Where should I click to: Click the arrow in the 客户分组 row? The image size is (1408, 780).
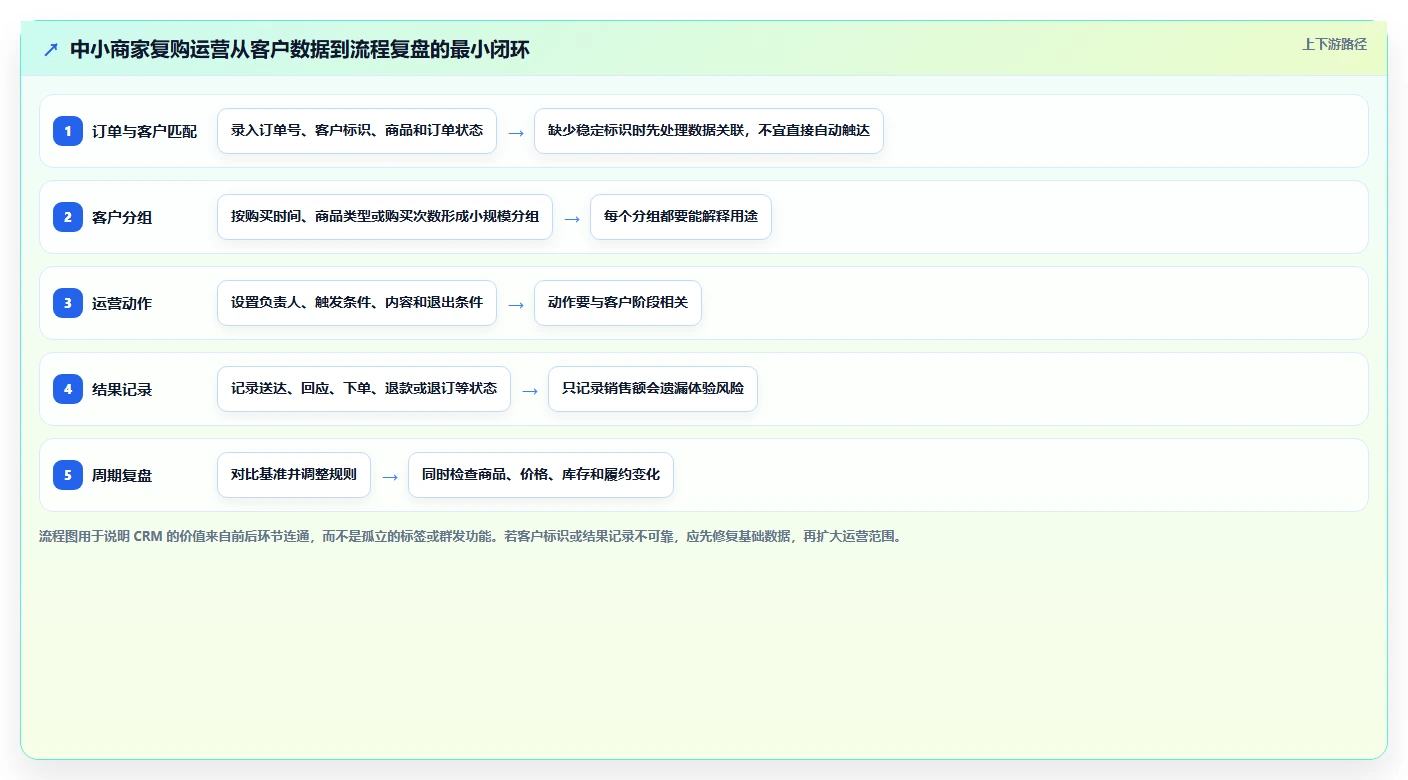tap(572, 218)
